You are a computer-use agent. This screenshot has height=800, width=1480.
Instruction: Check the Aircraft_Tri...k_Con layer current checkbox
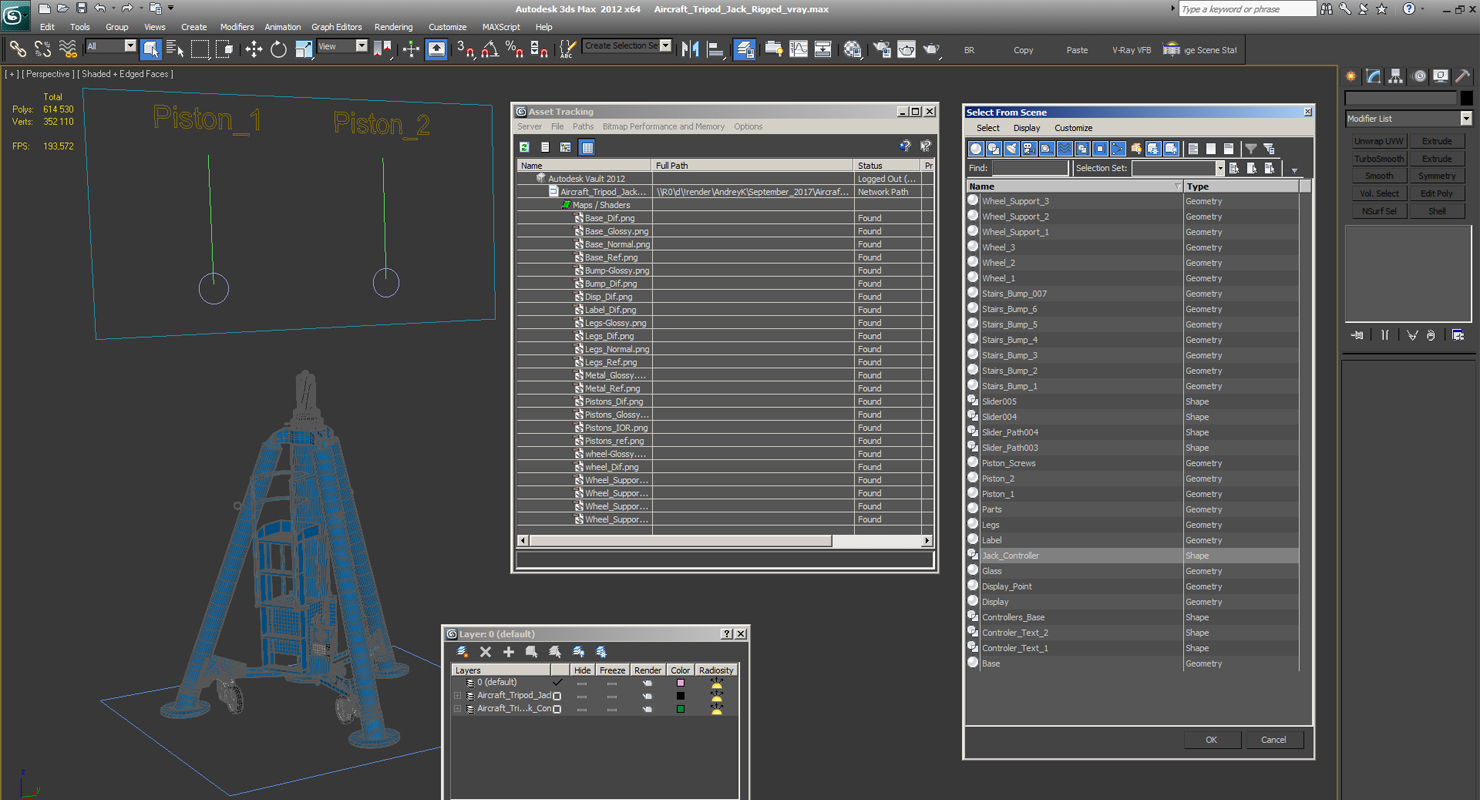point(557,709)
